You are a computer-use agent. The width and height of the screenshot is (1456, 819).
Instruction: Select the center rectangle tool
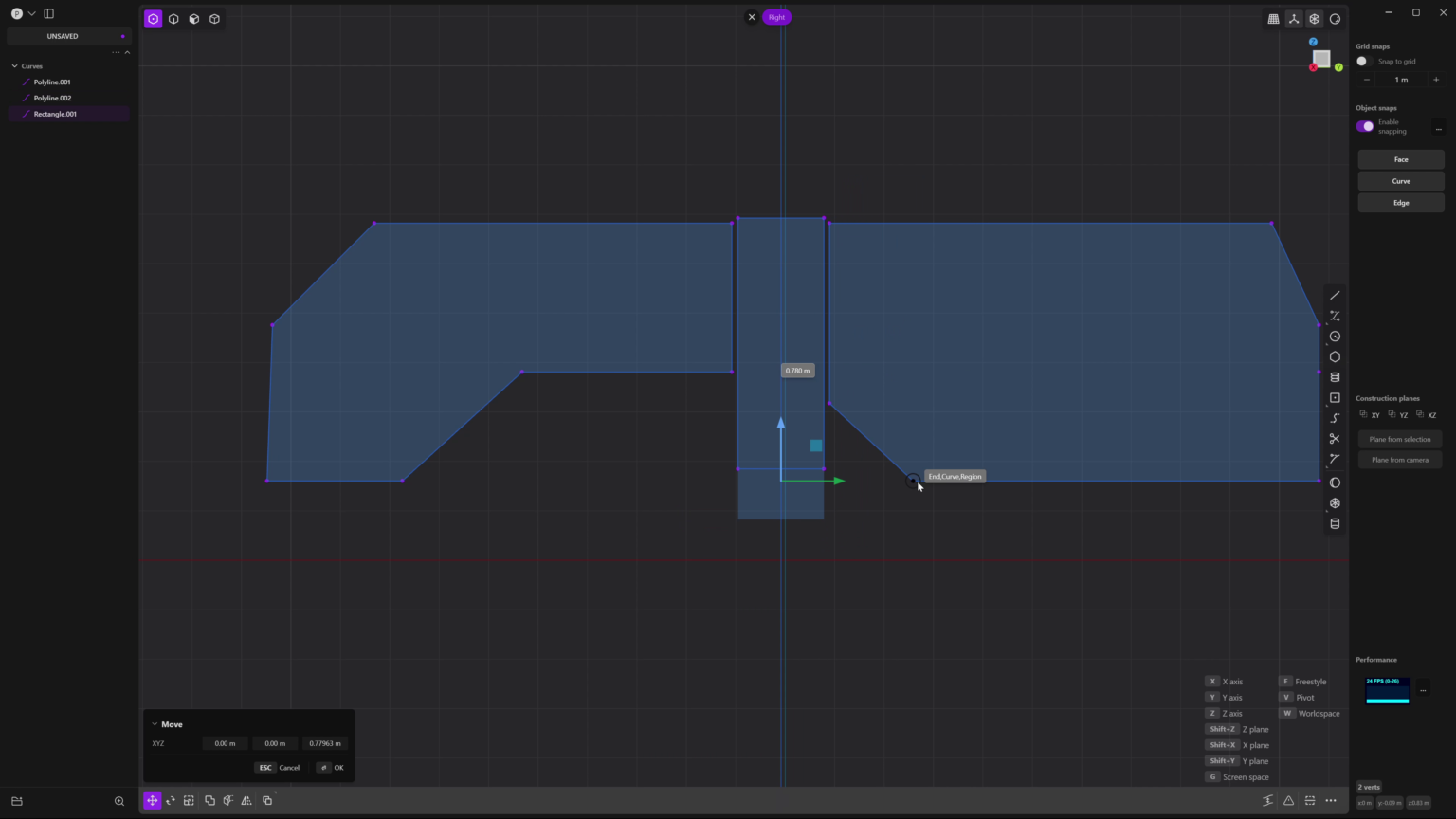pos(1335,398)
